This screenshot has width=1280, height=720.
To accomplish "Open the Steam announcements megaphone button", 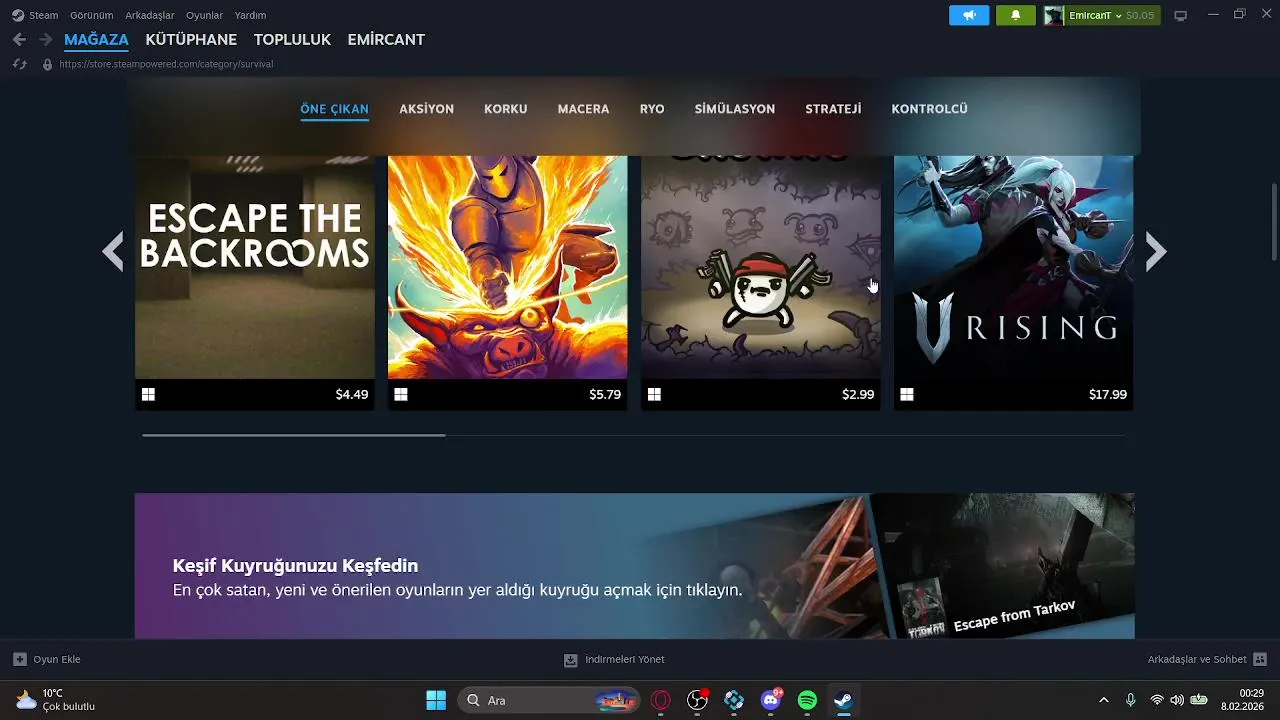I will click(969, 15).
